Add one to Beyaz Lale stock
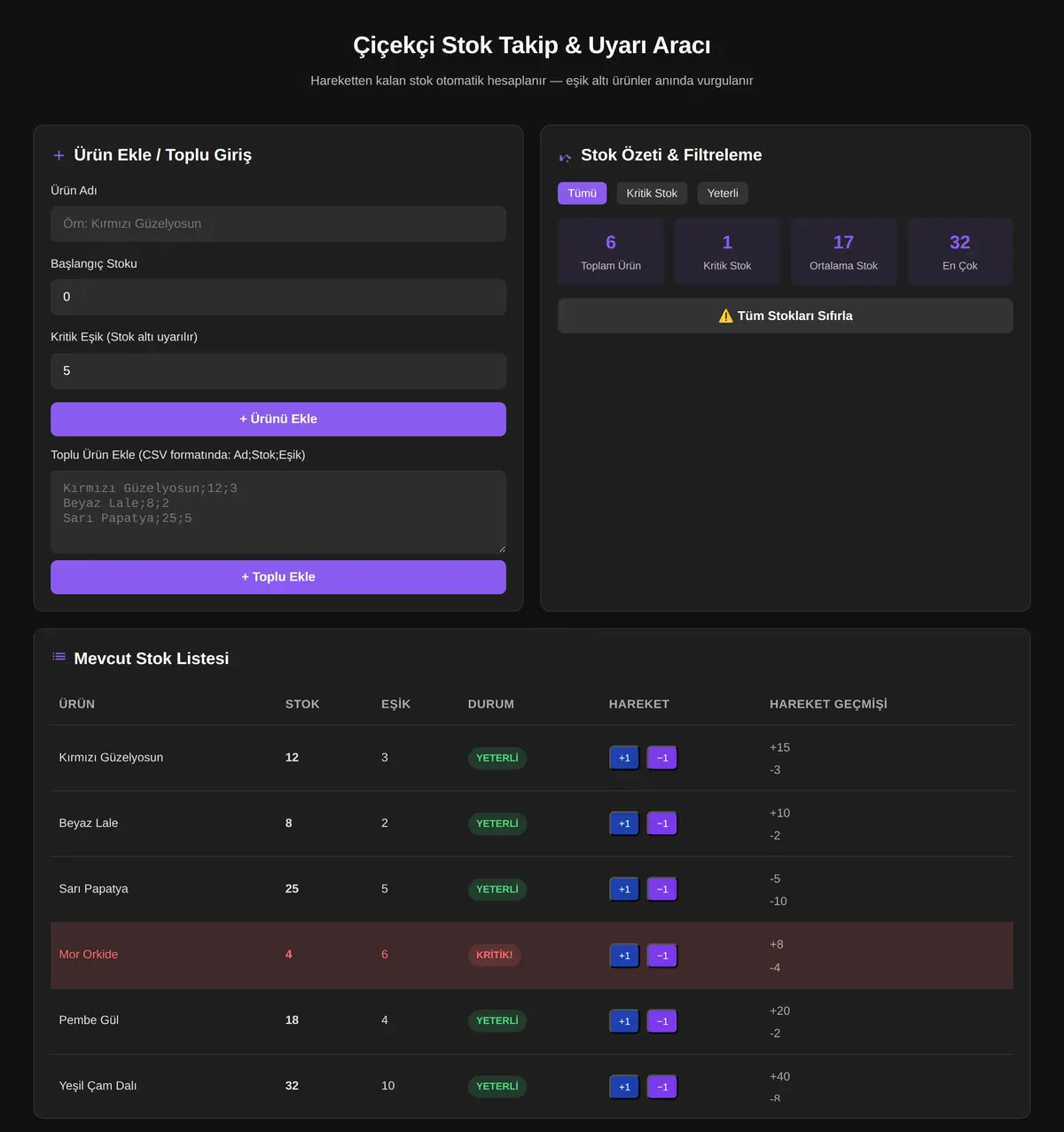 [624, 824]
